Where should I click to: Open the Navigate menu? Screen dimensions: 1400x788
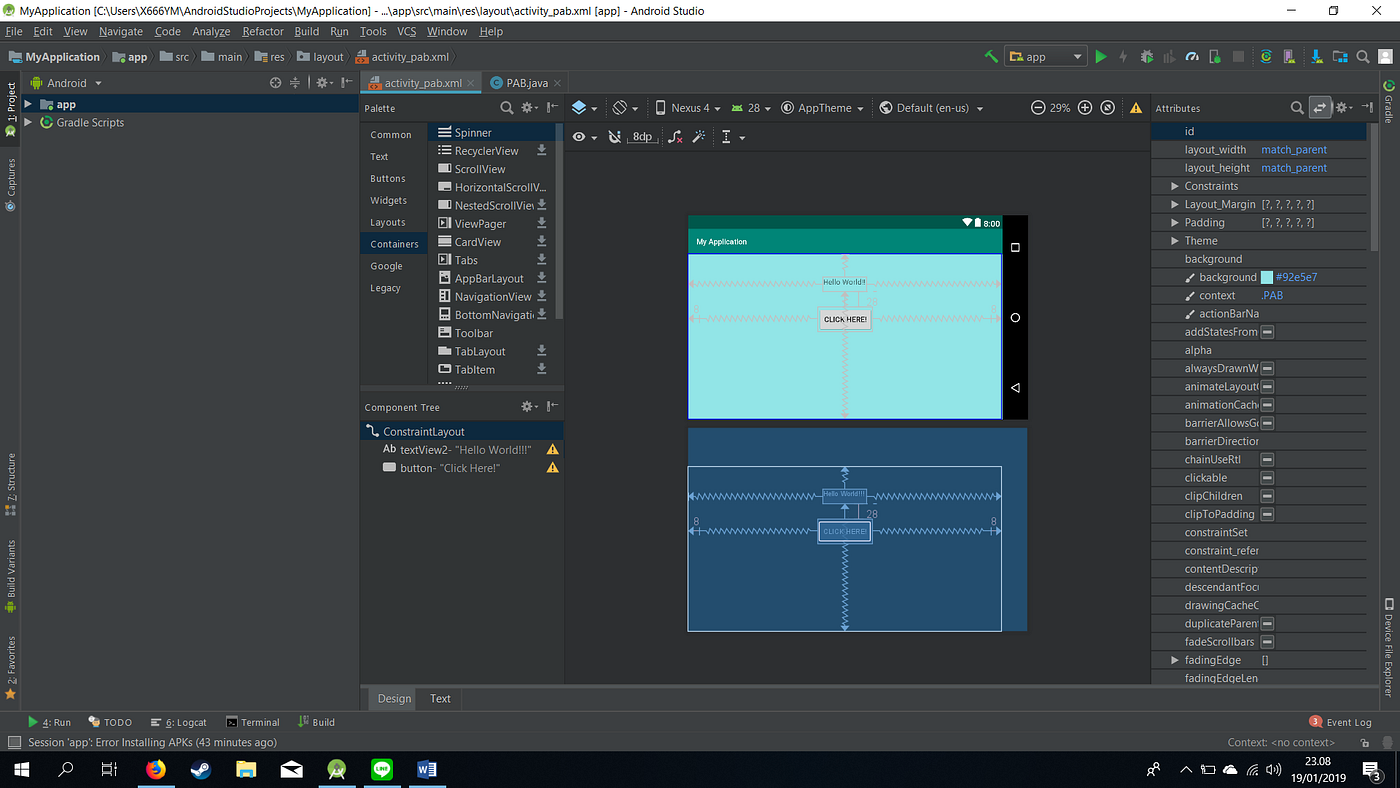120,31
